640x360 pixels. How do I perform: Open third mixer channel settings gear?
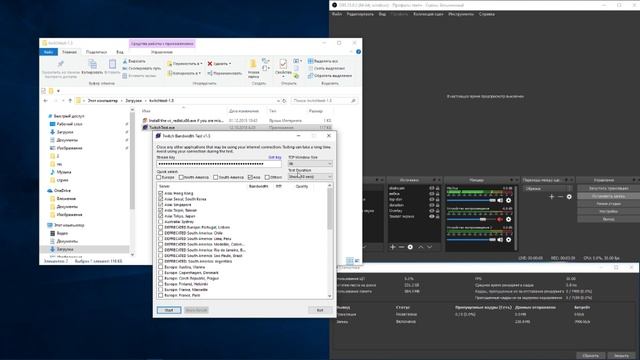(x=509, y=240)
